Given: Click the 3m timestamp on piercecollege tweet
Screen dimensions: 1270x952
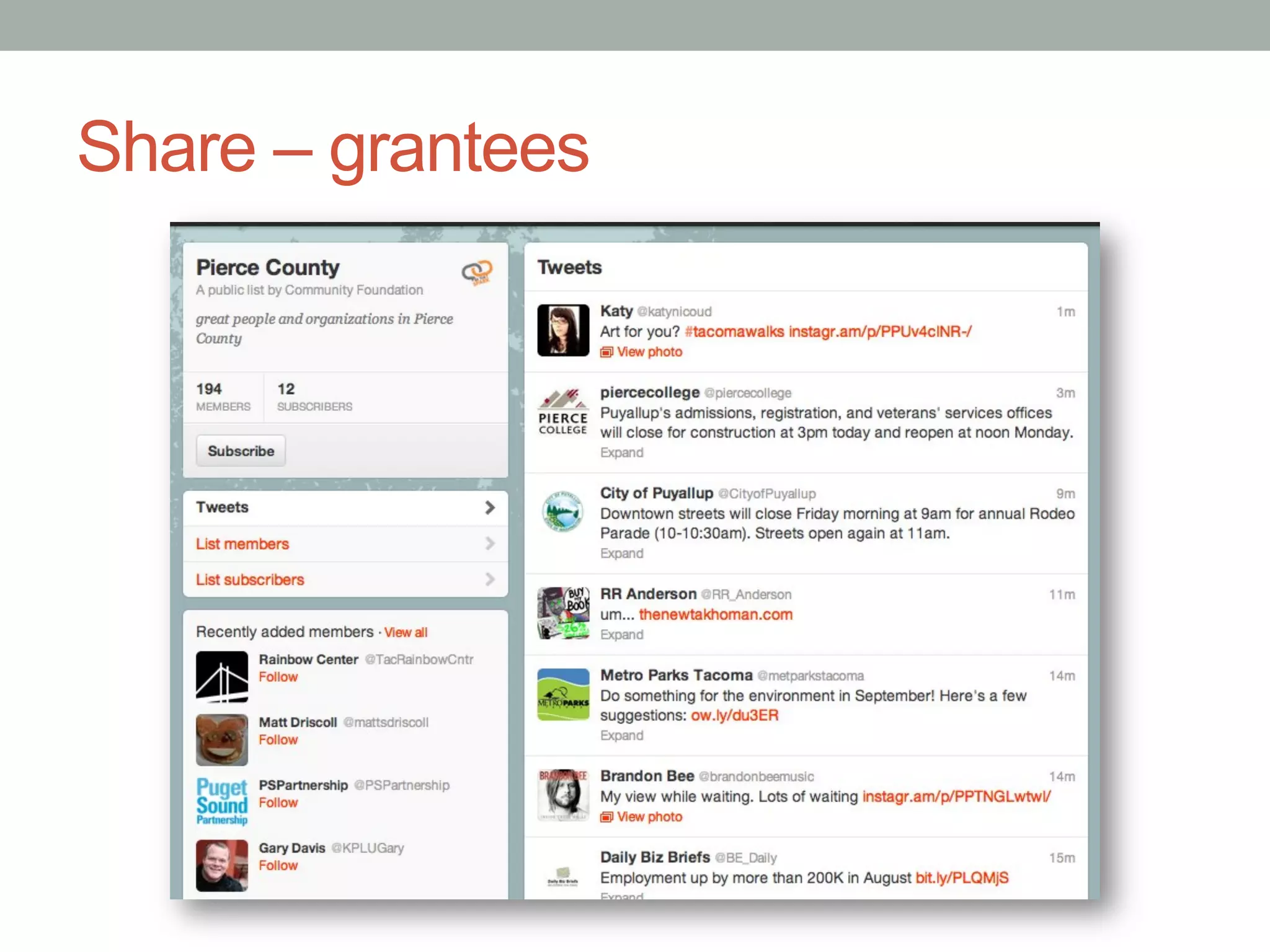Looking at the screenshot, I should (x=1065, y=393).
